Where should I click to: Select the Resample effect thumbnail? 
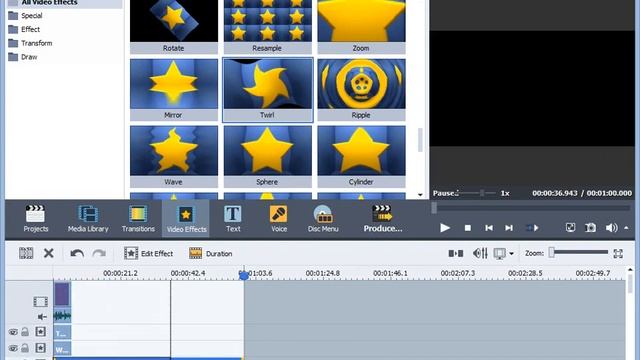tap(267, 27)
